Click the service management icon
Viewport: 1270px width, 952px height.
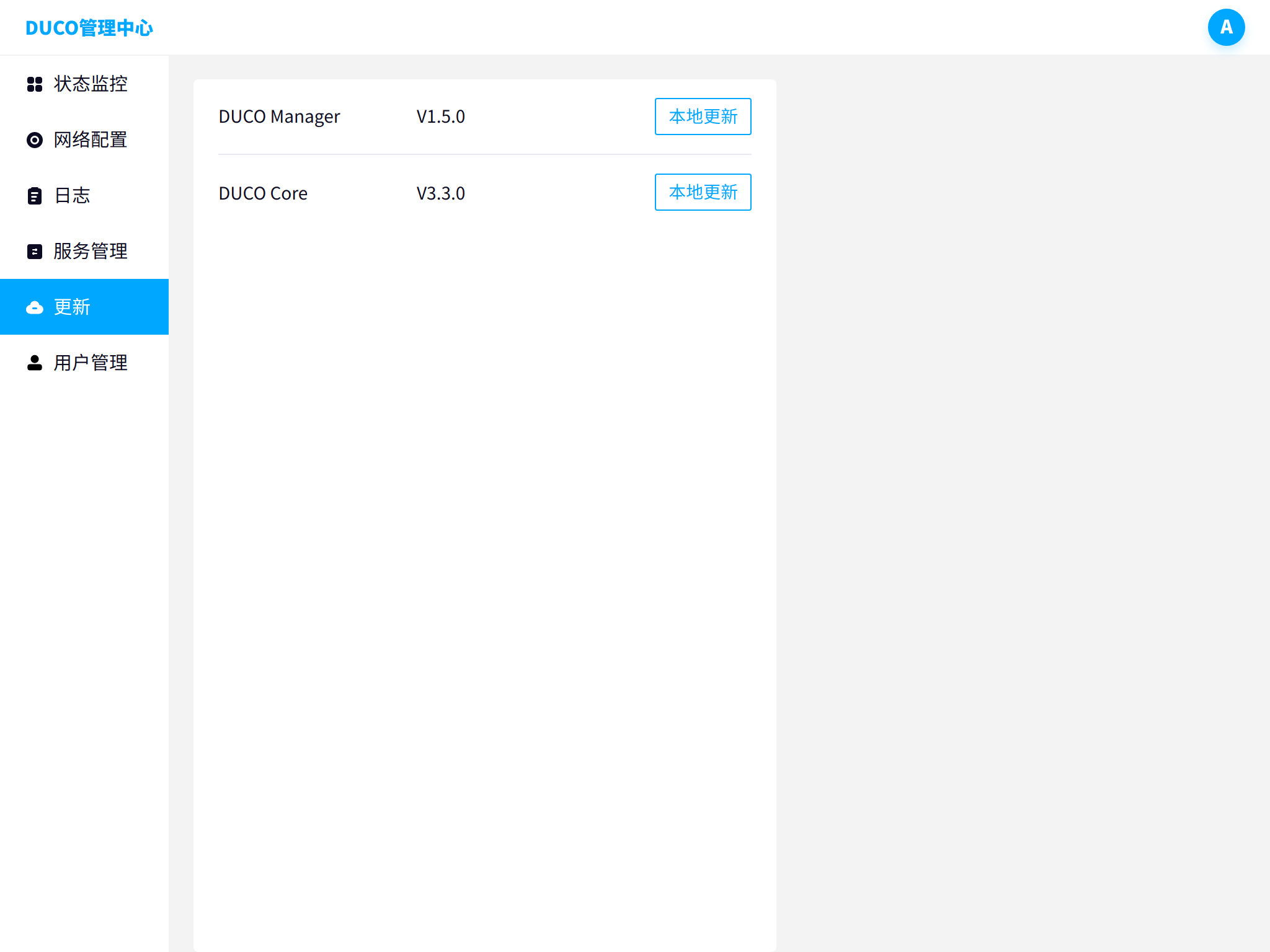[35, 252]
